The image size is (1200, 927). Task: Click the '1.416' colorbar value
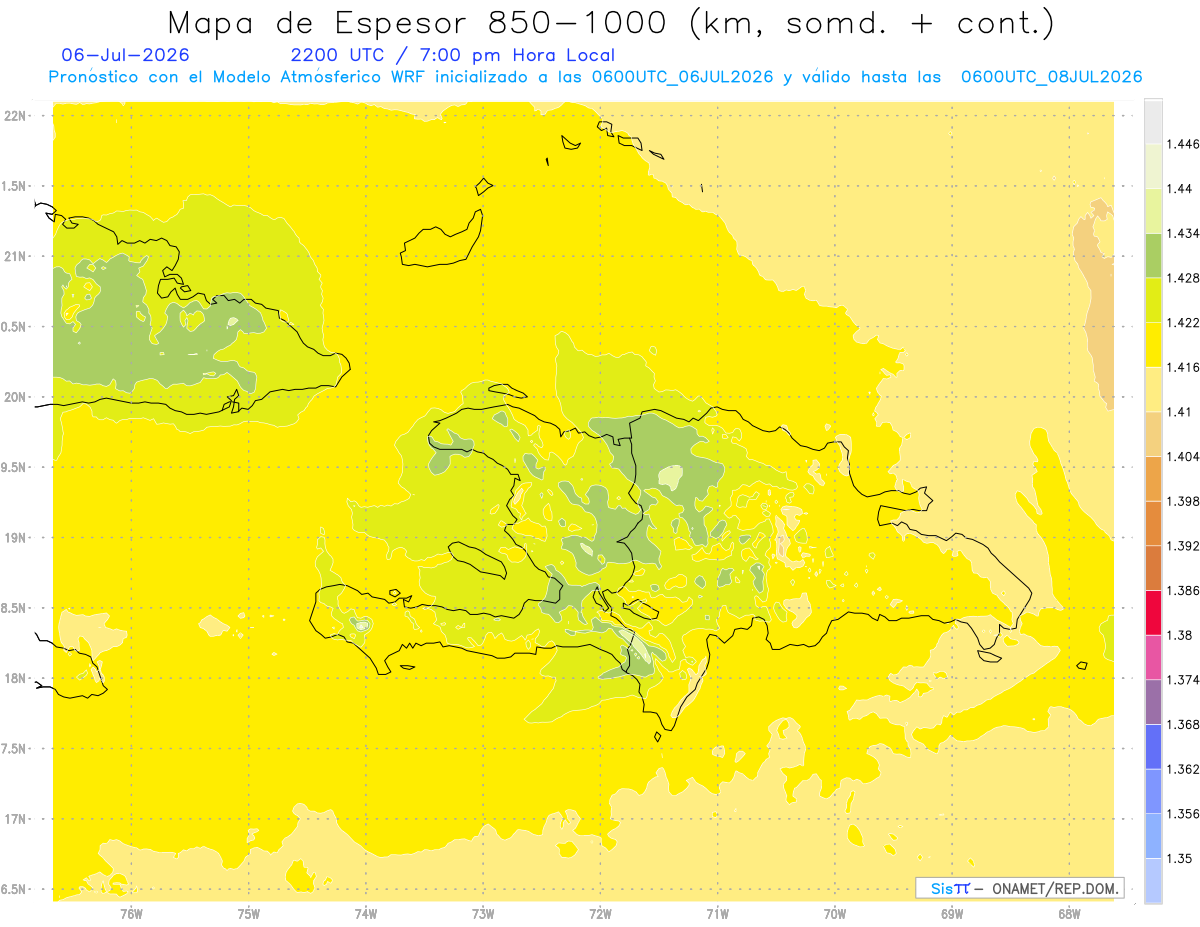[1184, 367]
